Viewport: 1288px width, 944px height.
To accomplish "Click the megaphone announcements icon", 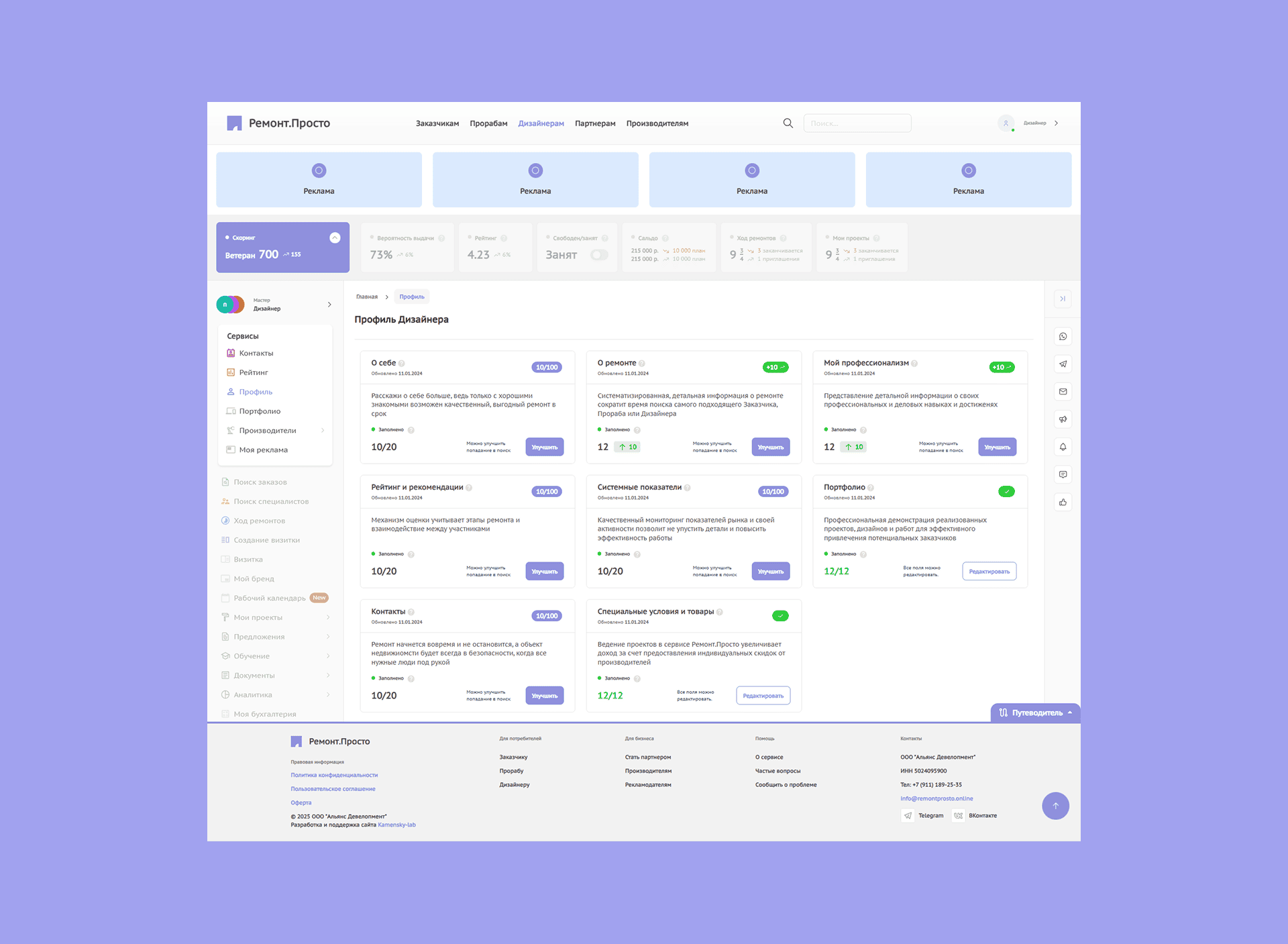I will click(x=1063, y=419).
